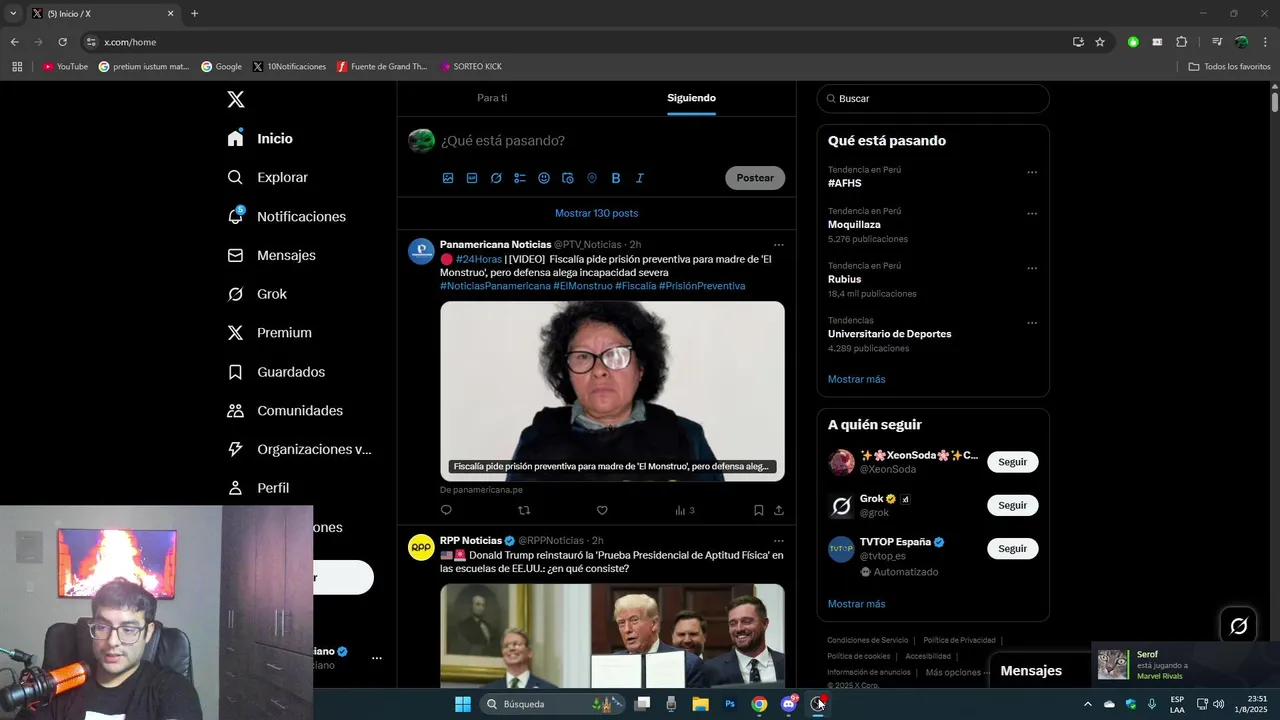The image size is (1280, 720).
Task: Bookmark this page with star icon
Action: [1100, 42]
